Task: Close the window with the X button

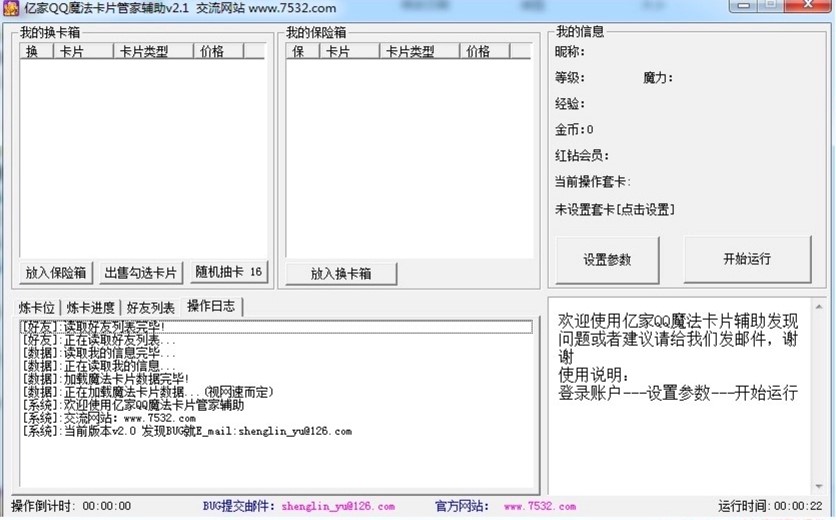Action: [808, 5]
